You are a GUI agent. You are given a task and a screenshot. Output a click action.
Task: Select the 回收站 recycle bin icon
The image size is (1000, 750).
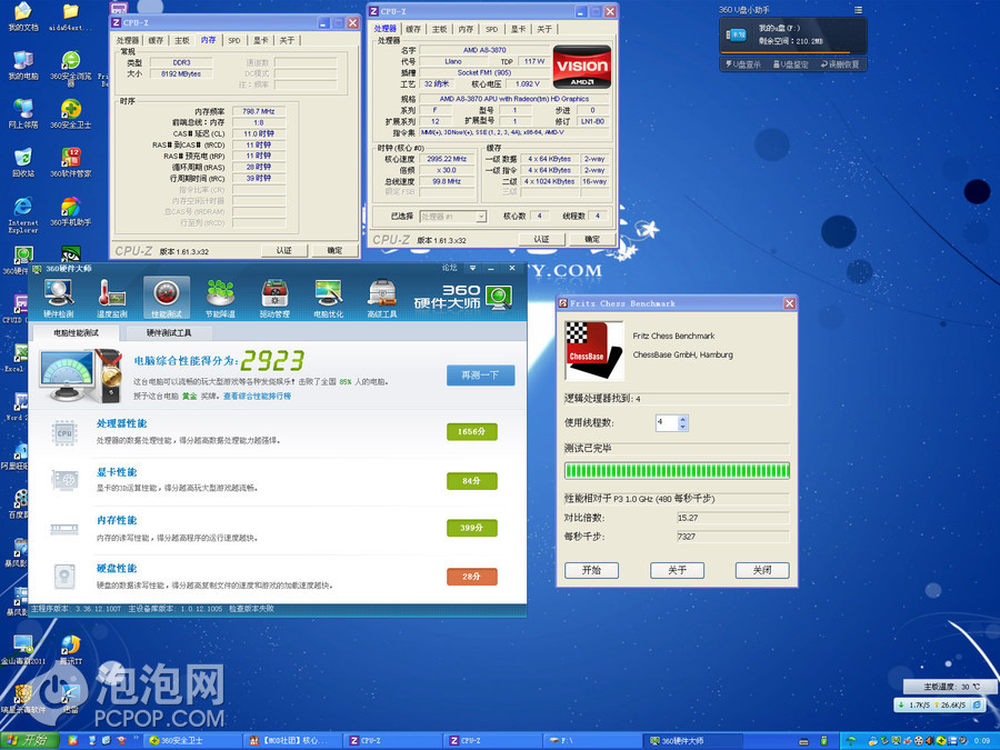point(23,162)
